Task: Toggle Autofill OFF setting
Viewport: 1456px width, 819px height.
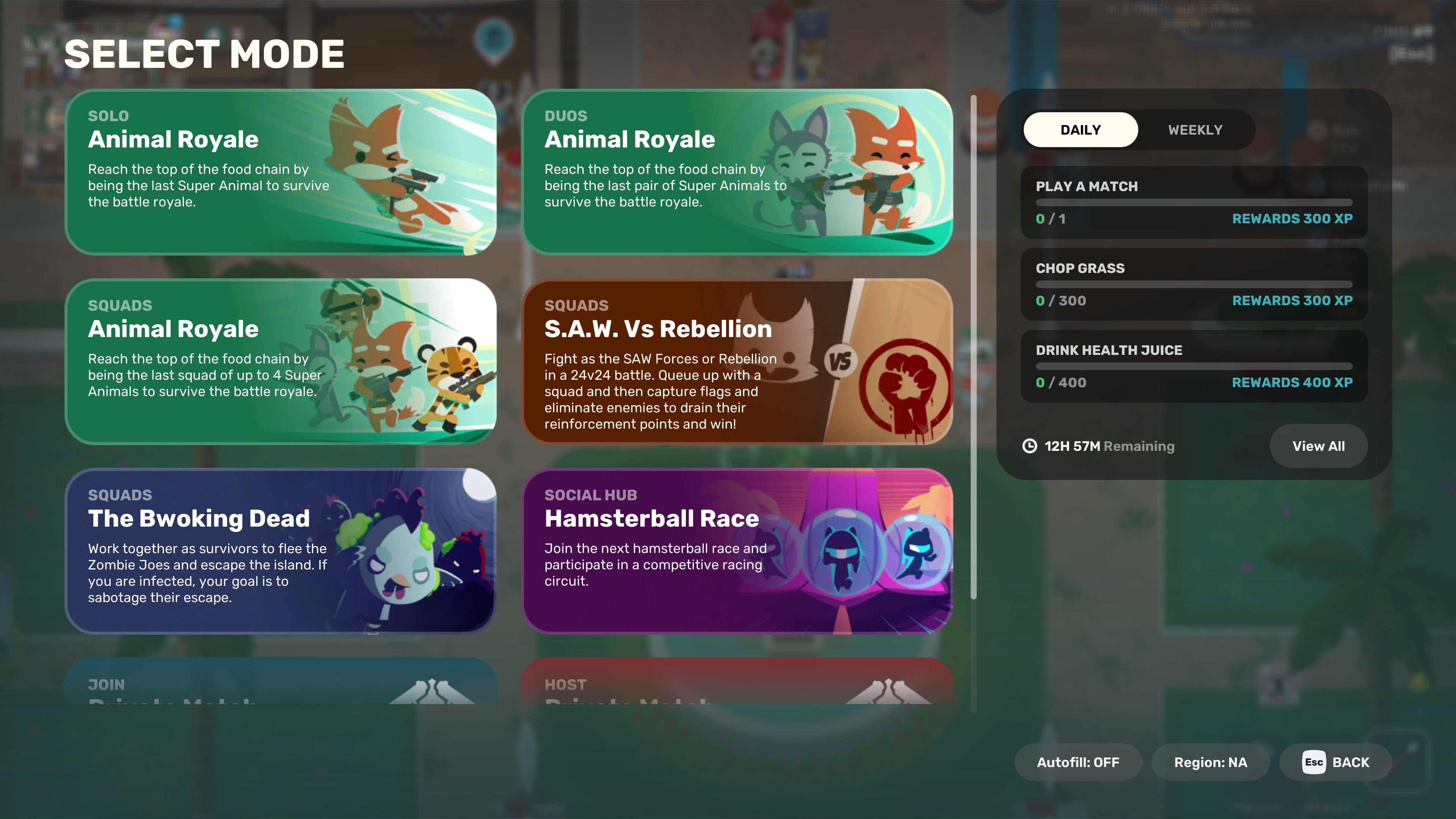Action: [1078, 762]
